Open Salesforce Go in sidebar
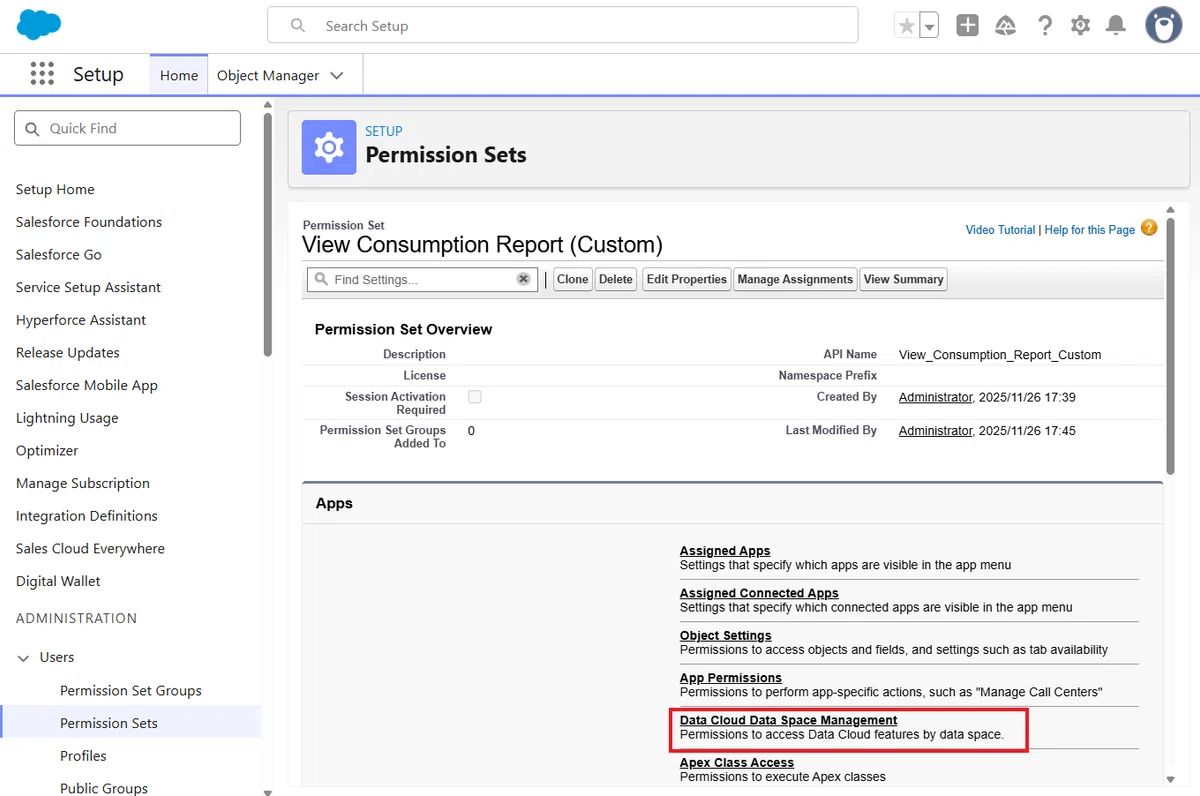 pos(59,254)
